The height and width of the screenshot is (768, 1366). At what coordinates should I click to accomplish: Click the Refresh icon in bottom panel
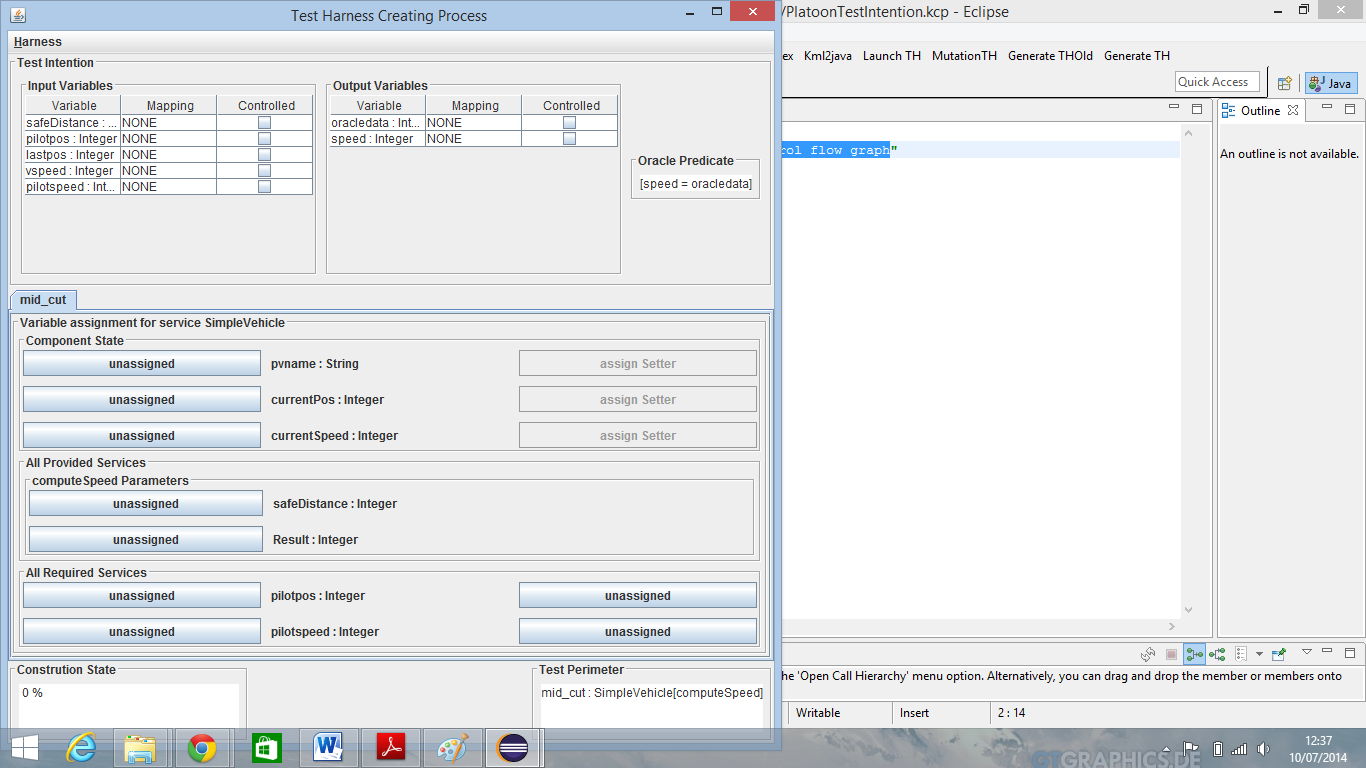pos(1149,654)
